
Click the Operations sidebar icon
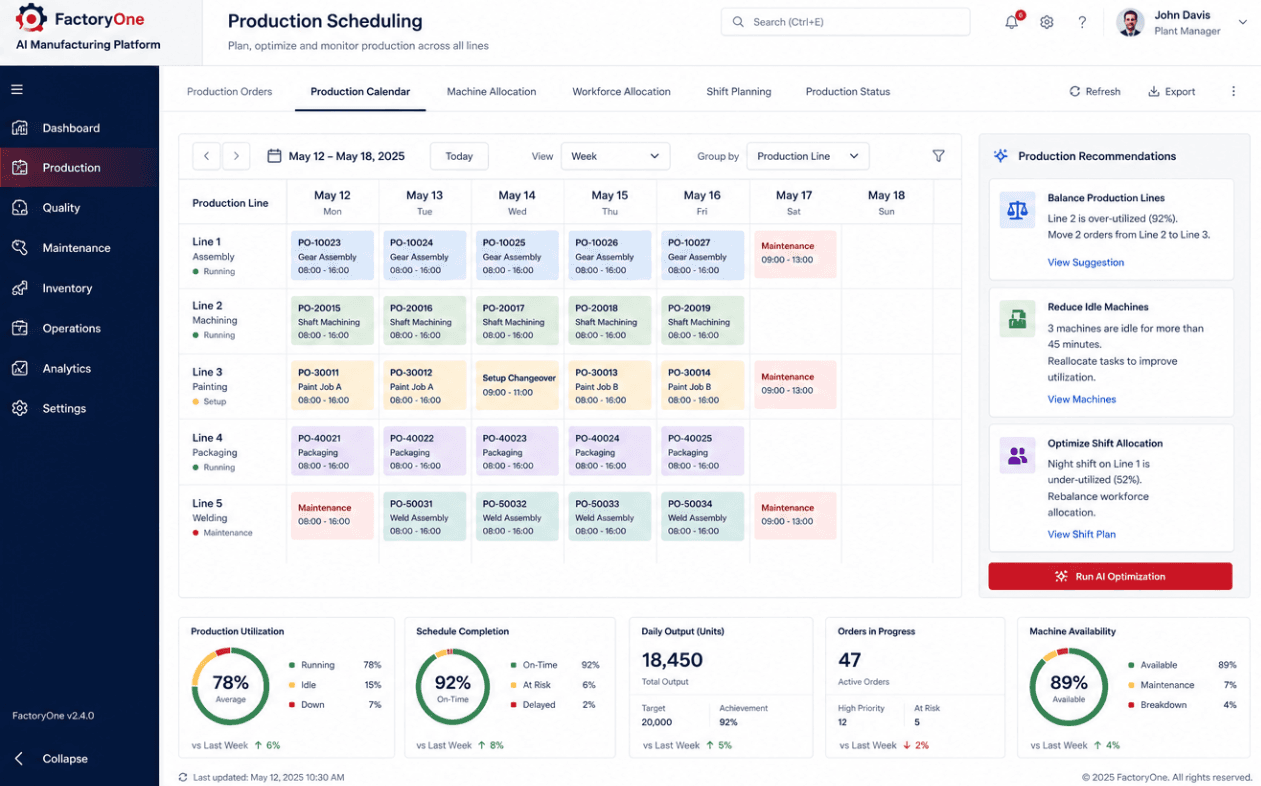click(x=20, y=328)
